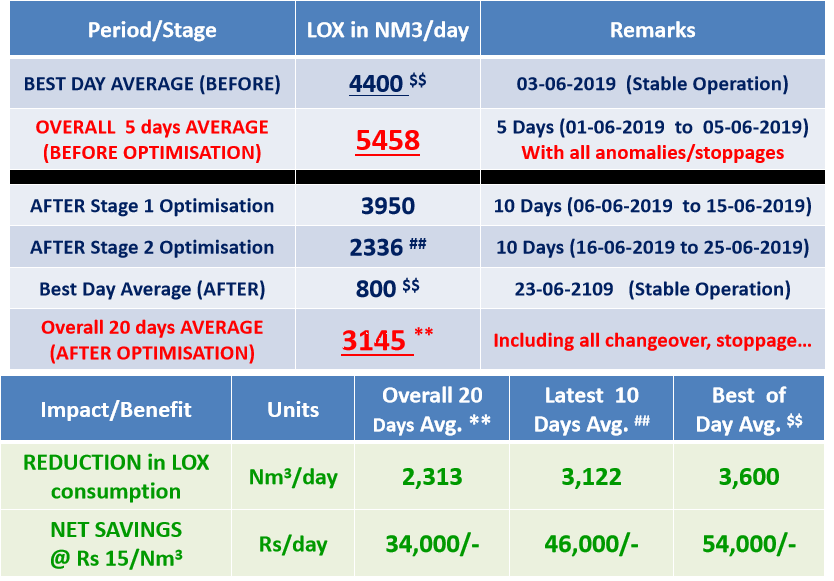Click the Units header cell
834x581 pixels.
(293, 409)
